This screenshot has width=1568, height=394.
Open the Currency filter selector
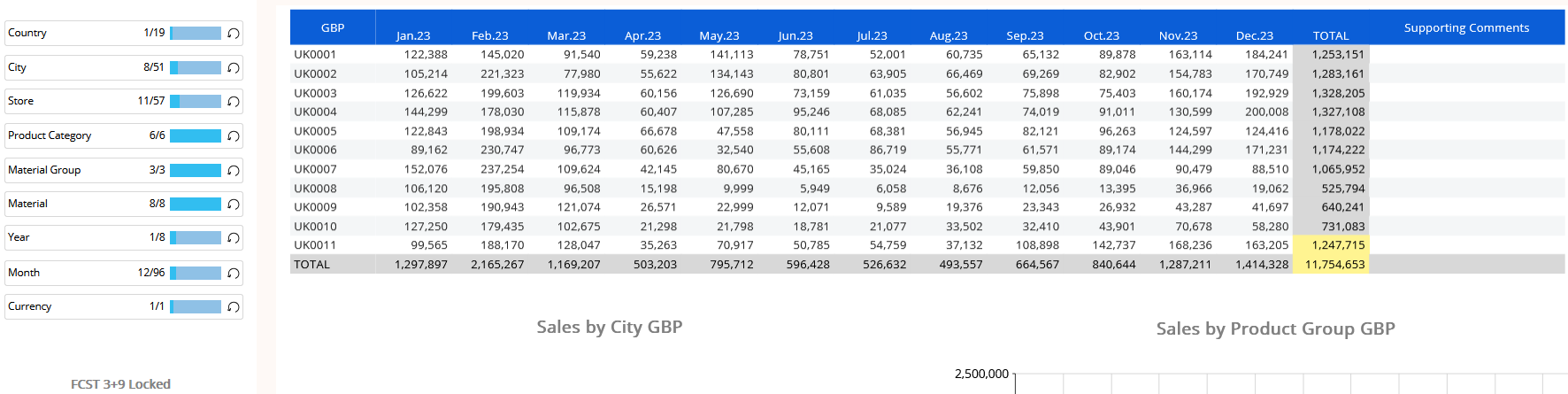pyautogui.click(x=124, y=306)
